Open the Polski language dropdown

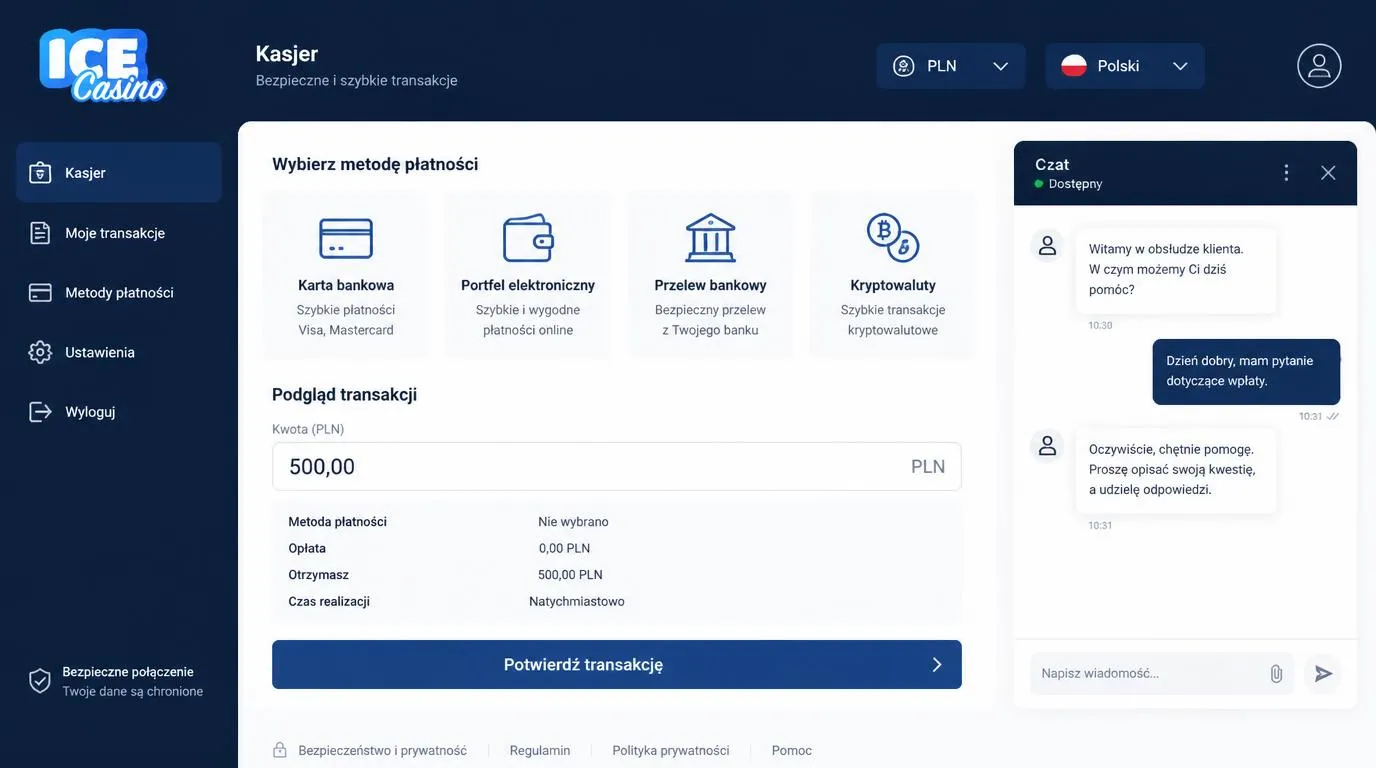coord(1125,66)
